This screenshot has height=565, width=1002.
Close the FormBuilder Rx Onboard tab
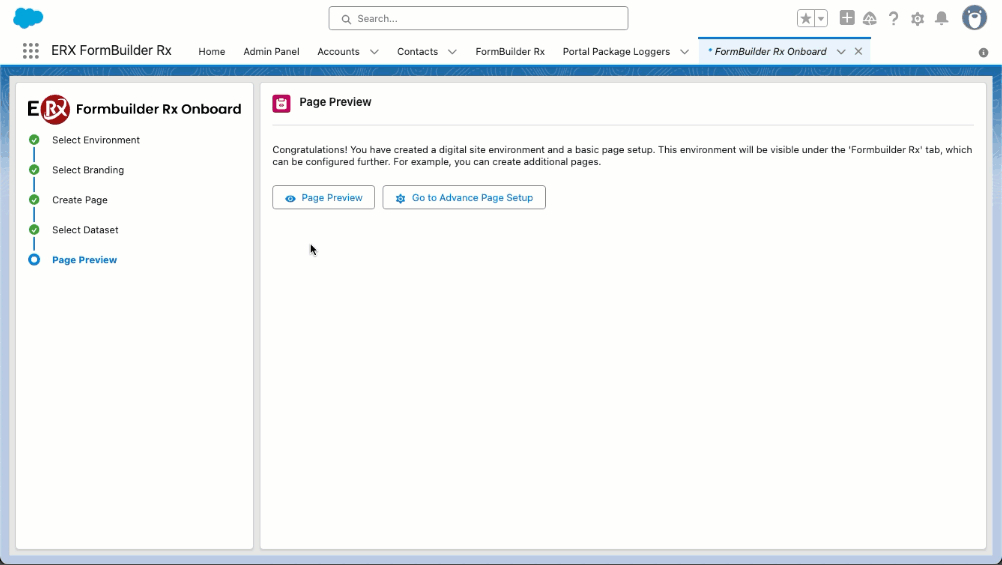pos(858,51)
